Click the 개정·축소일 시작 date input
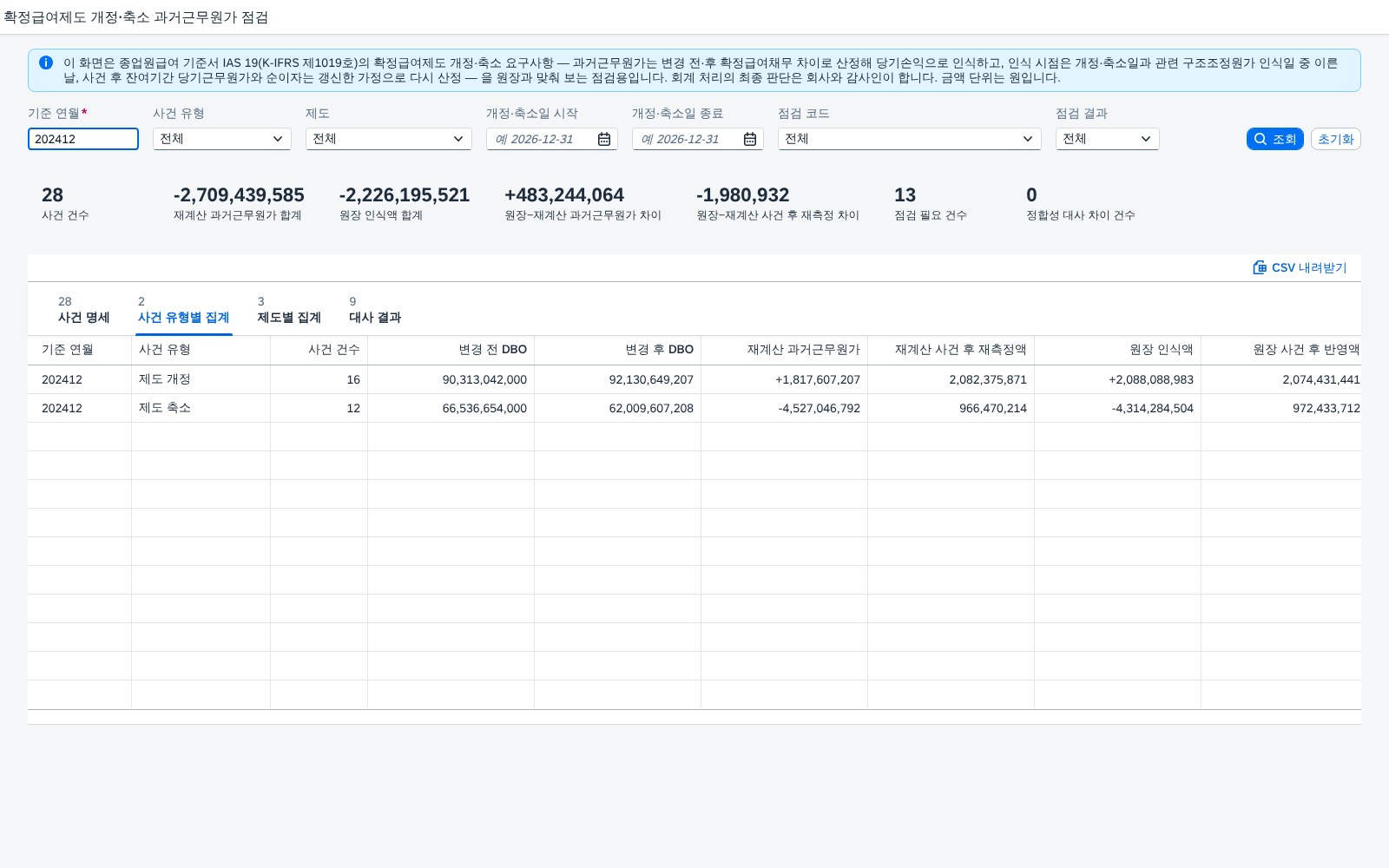Screen dimensions: 1389x868 click(542, 139)
